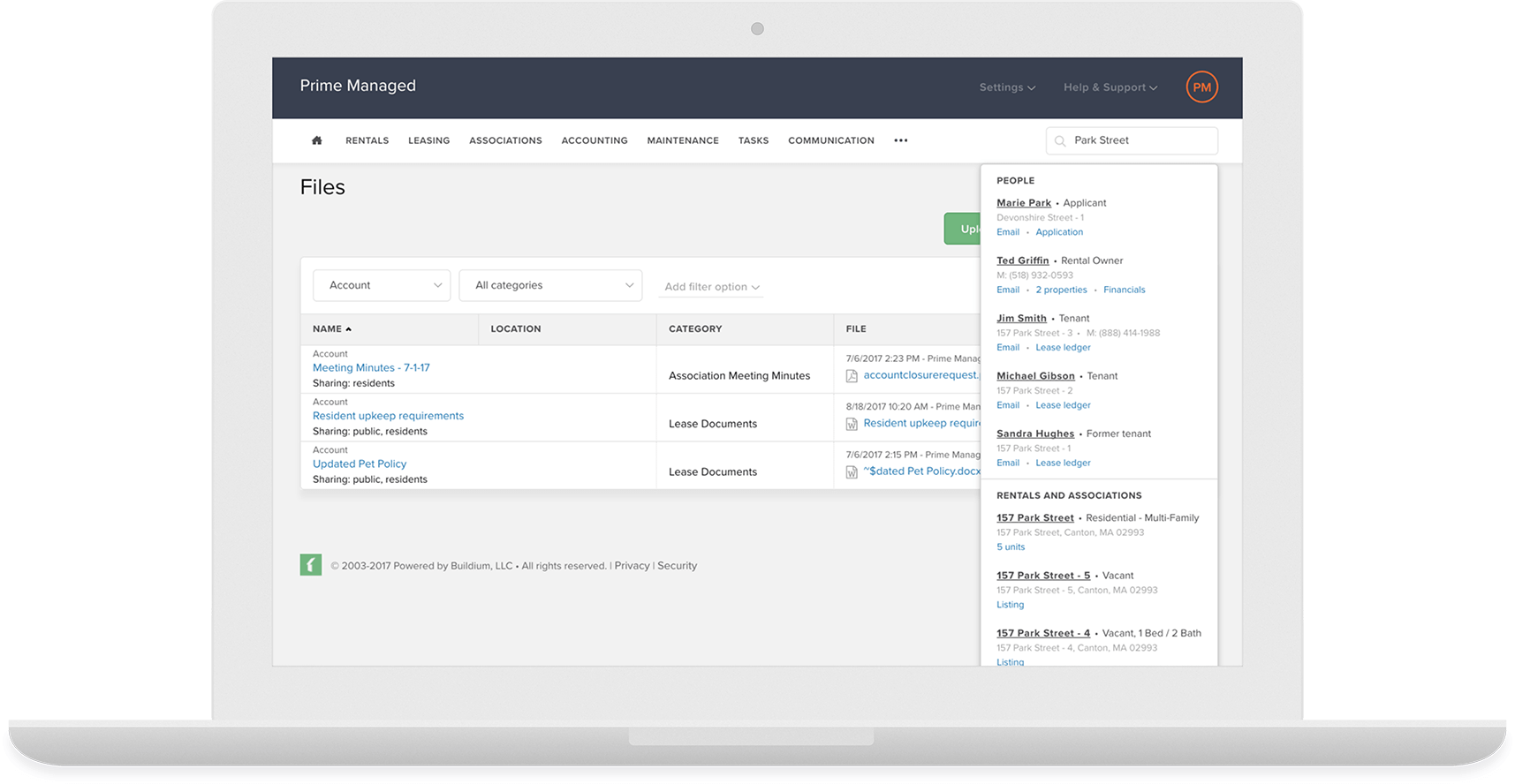Open the Maintenance menu
The height and width of the screenshot is (784, 1515).
(x=683, y=140)
